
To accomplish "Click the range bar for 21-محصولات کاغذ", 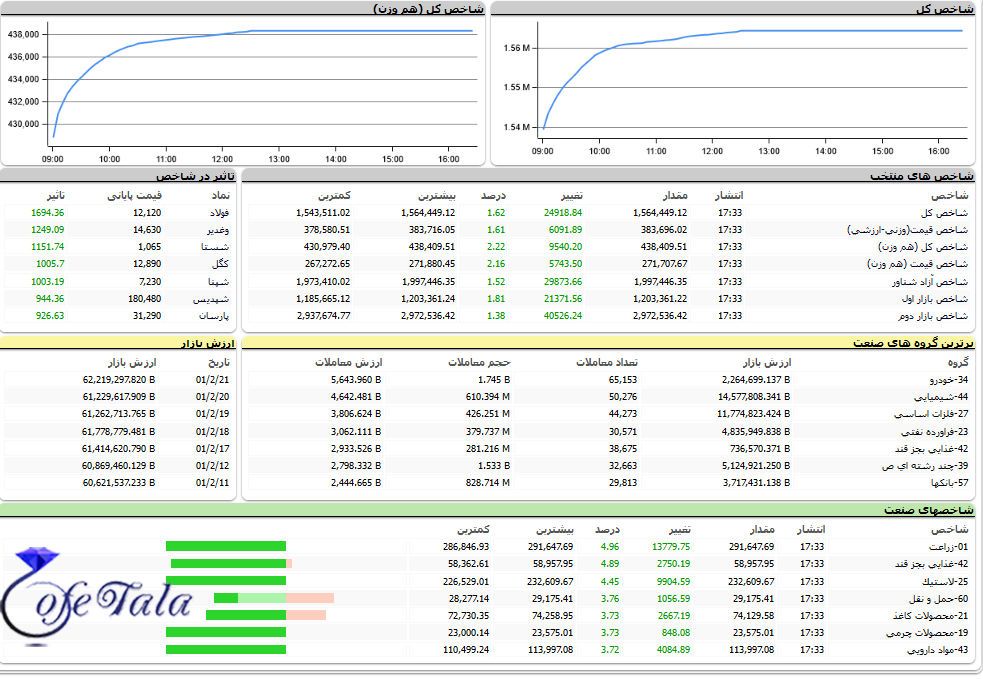I will pyautogui.click(x=246, y=615).
